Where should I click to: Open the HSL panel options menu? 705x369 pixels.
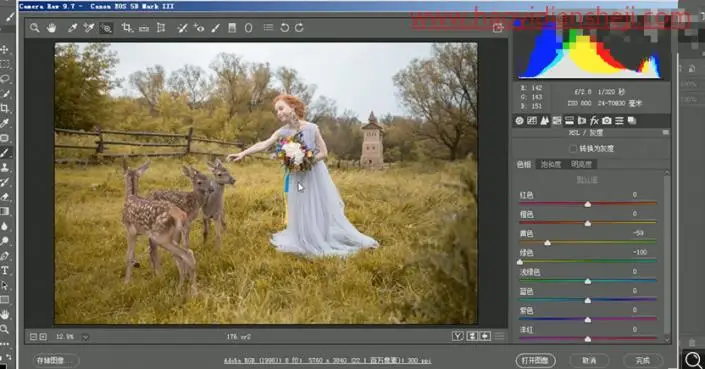coord(665,133)
